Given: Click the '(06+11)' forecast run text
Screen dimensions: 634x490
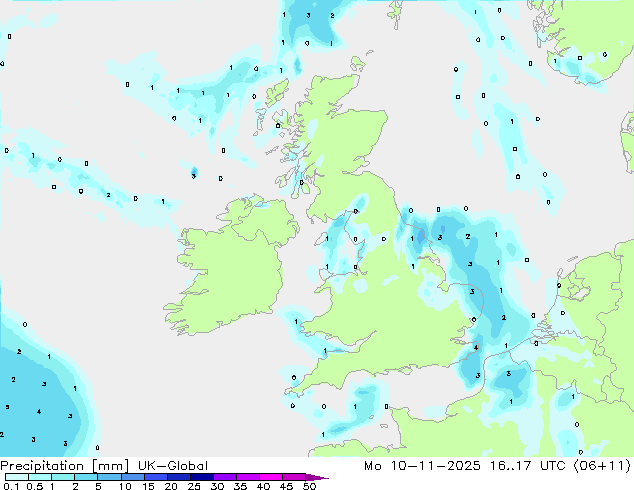Looking at the screenshot, I should 602,466.
